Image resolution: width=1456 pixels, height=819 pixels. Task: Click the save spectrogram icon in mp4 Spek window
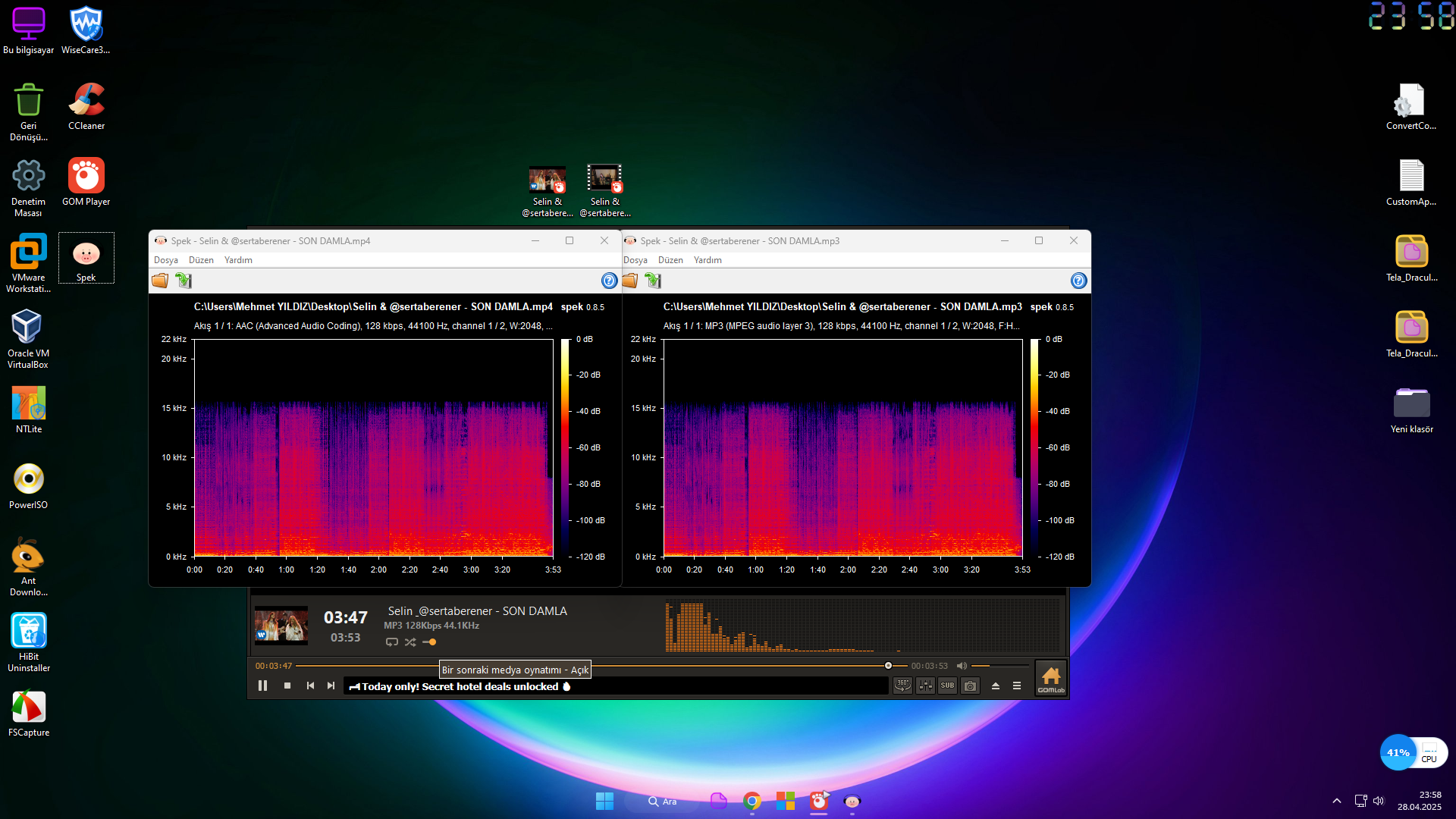click(184, 281)
